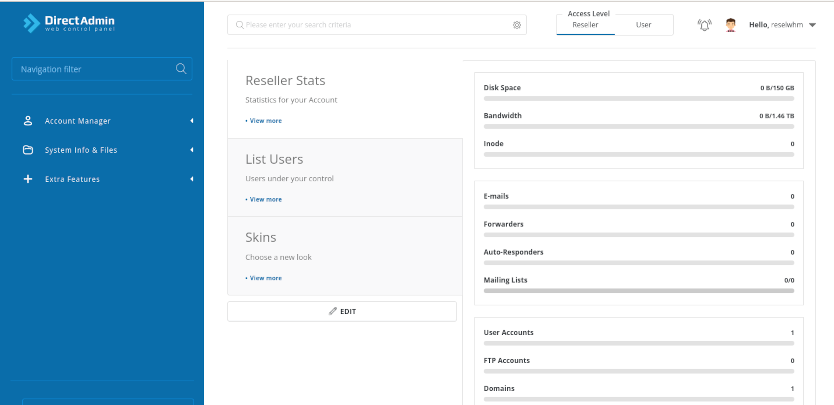Switch access level to User
834x405 pixels.
643,24
